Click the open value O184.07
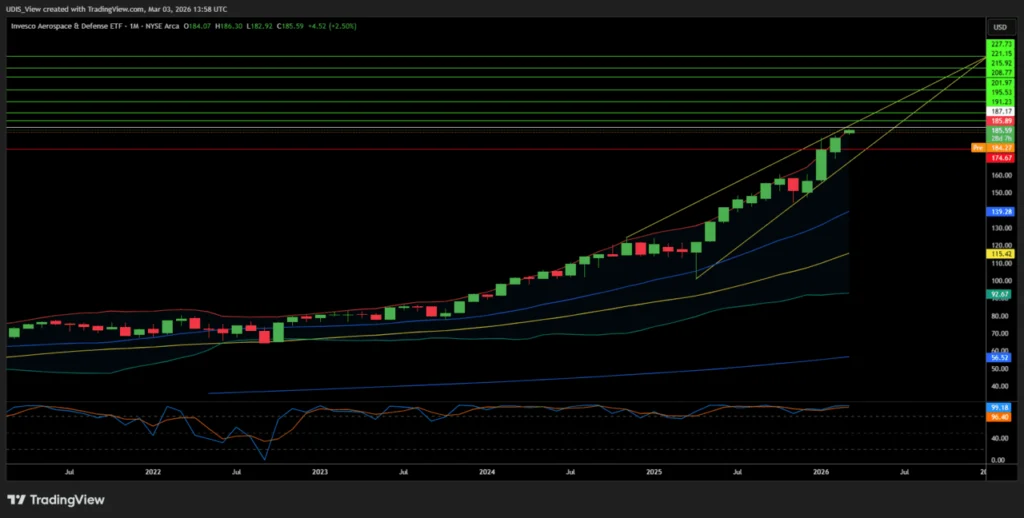Image resolution: width=1024 pixels, height=518 pixels. point(199,27)
